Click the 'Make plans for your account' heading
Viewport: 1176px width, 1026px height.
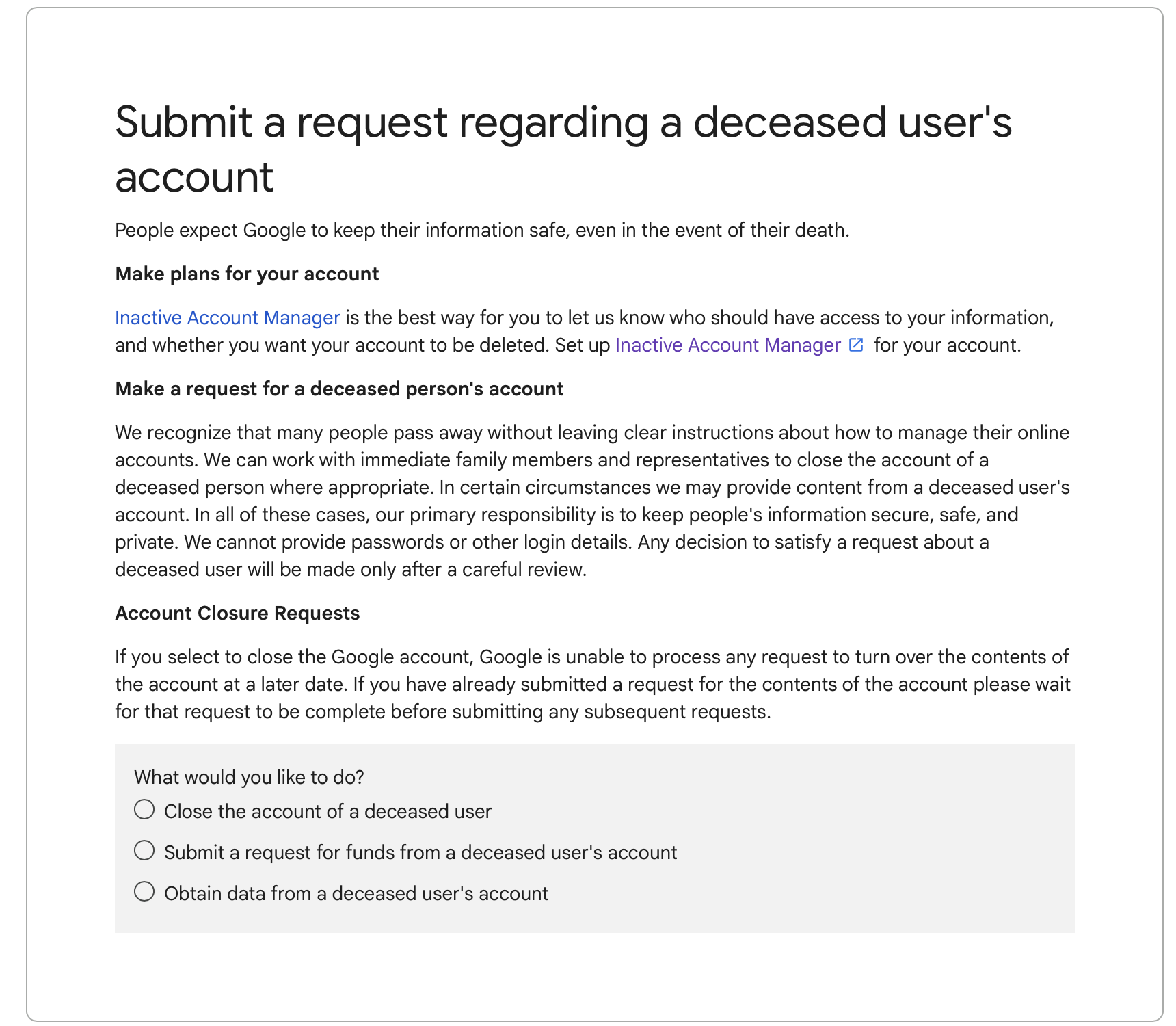point(247,274)
